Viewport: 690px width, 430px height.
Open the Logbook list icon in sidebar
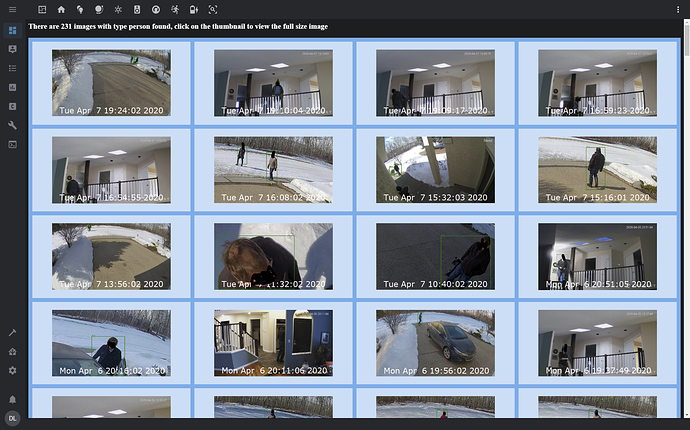click(x=12, y=68)
